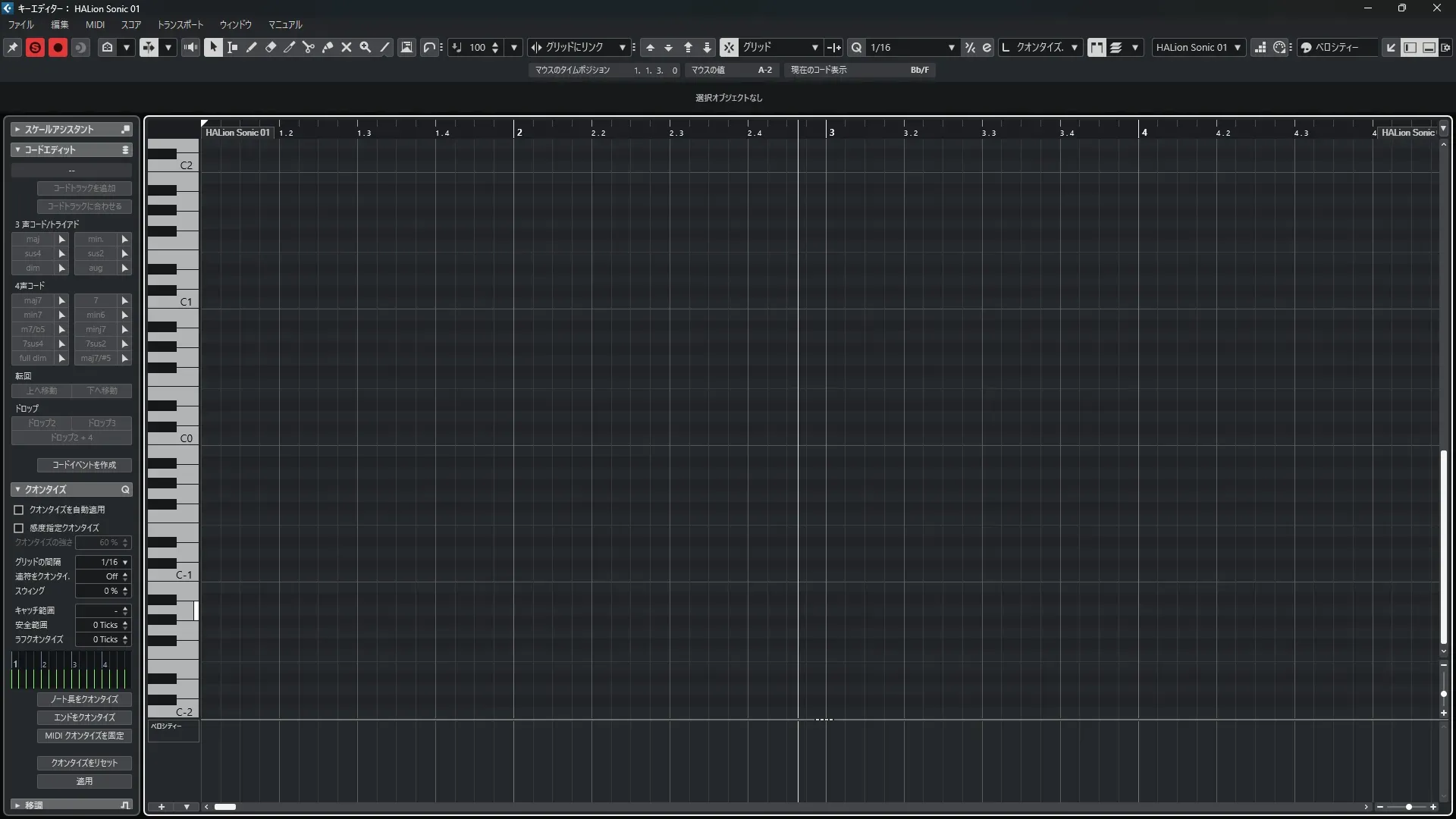Click the 'コードイベントを作成' button
This screenshot has height=819, width=1456.
[84, 465]
